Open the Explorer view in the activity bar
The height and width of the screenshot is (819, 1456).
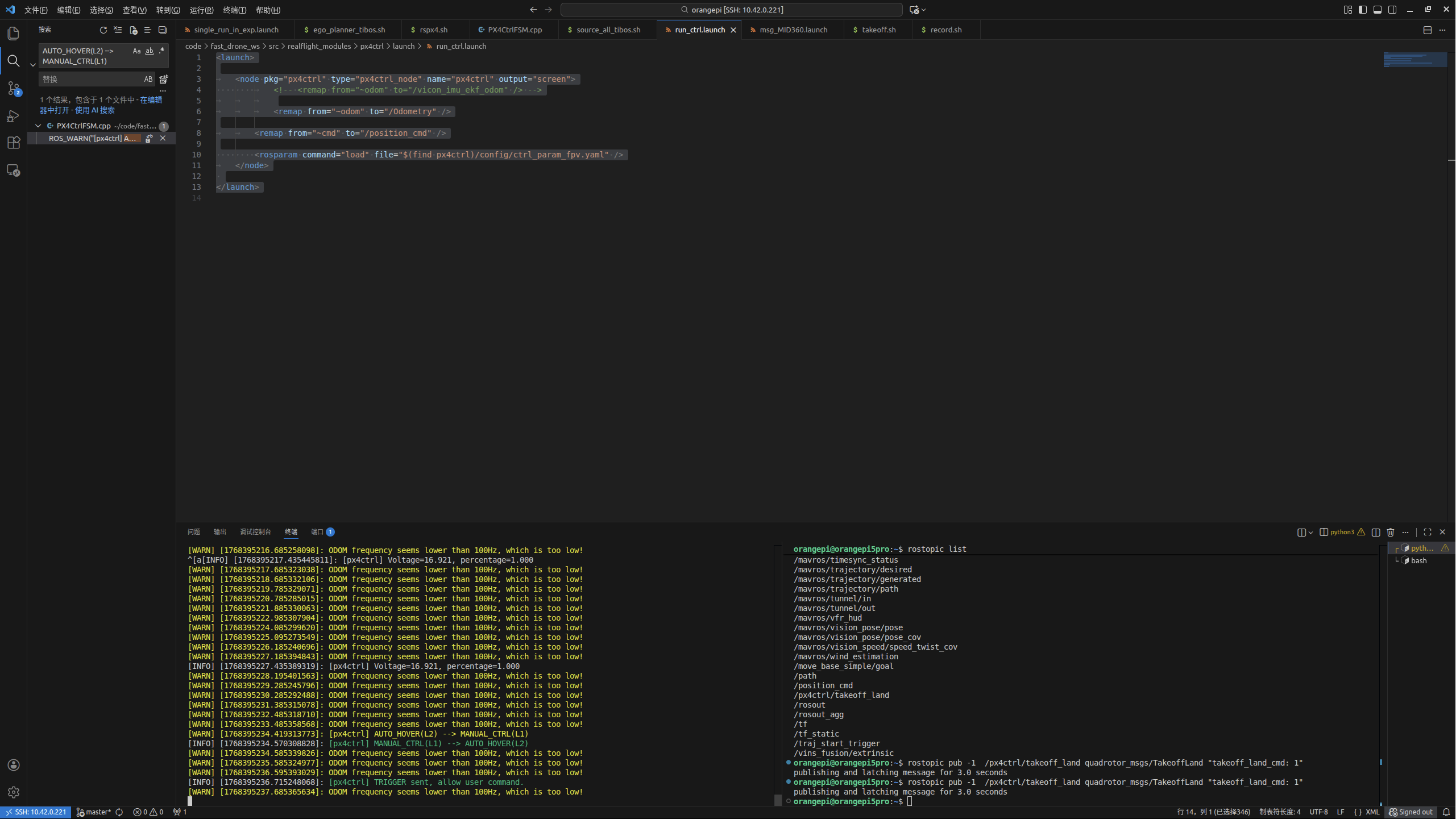14,33
